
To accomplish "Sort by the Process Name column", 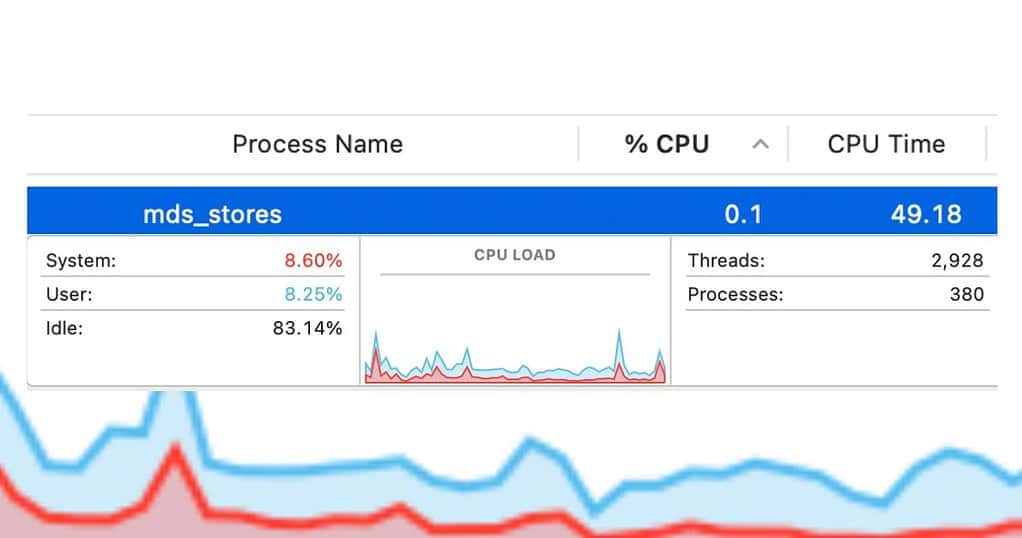I will 317,144.
